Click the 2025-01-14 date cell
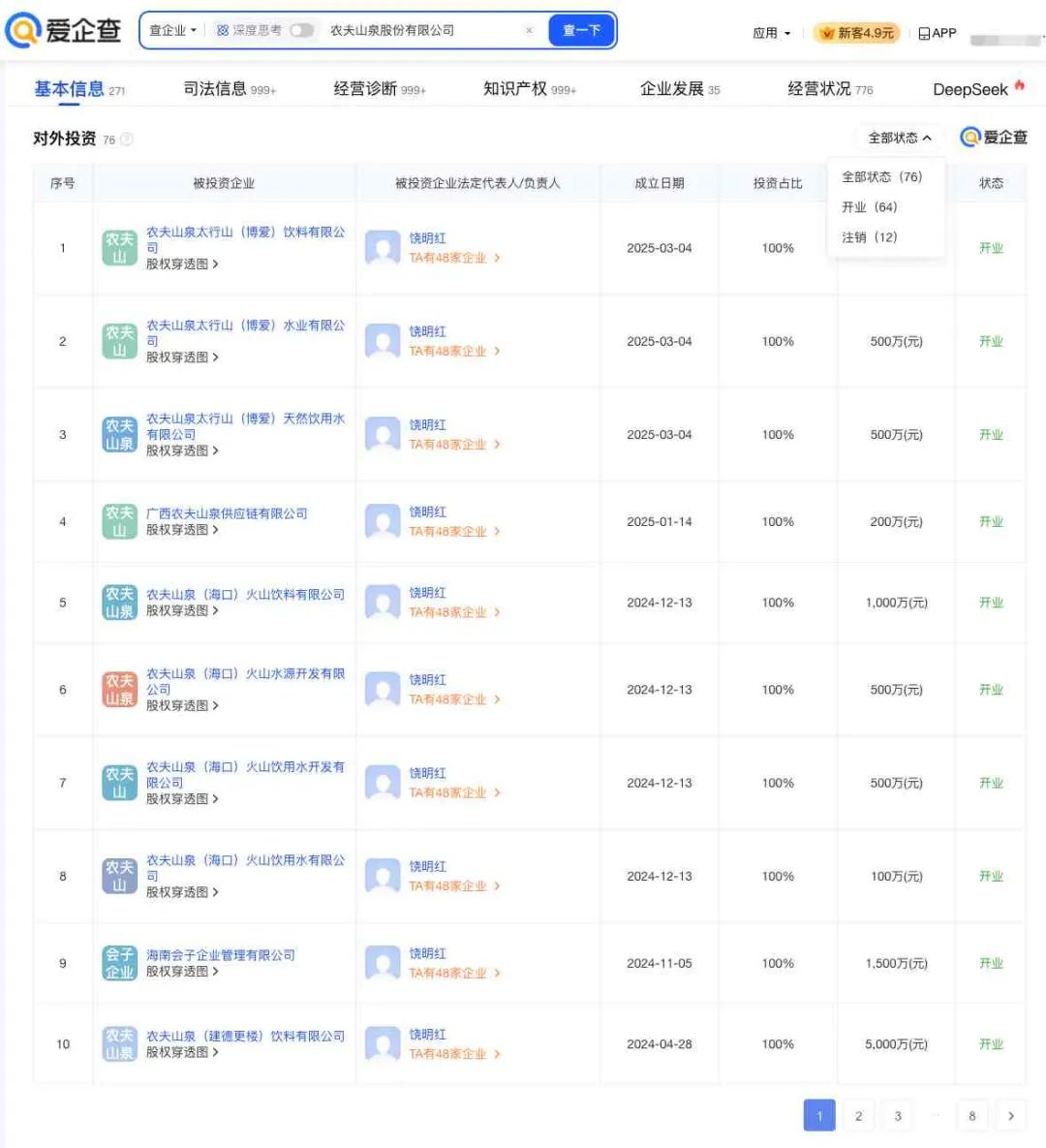 660,521
